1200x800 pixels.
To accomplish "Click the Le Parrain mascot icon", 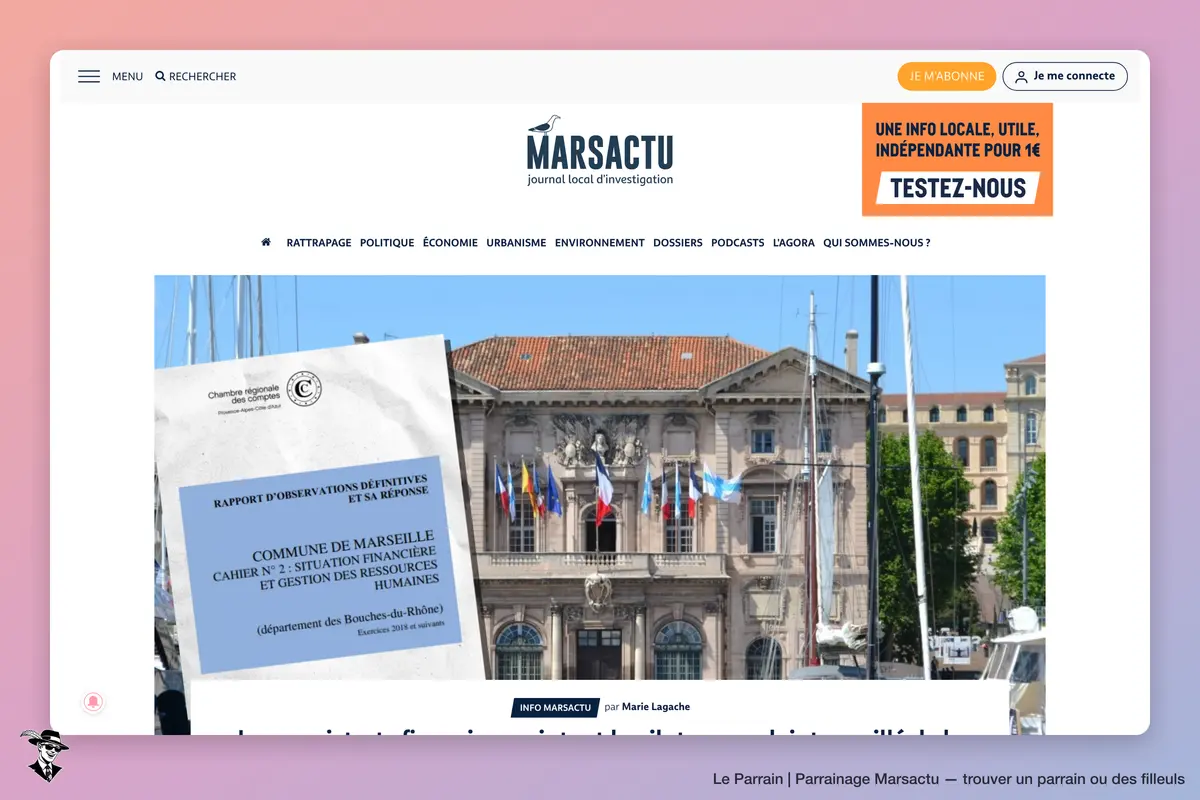I will [x=44, y=755].
